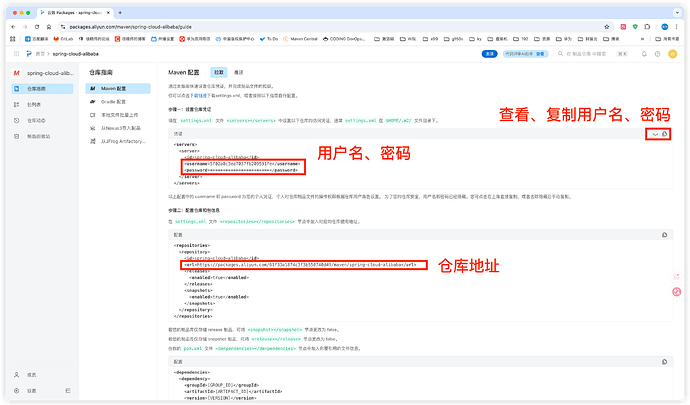Copy the repositories config code block
Image resolution: width=690 pixels, height=405 pixels.
point(665,235)
